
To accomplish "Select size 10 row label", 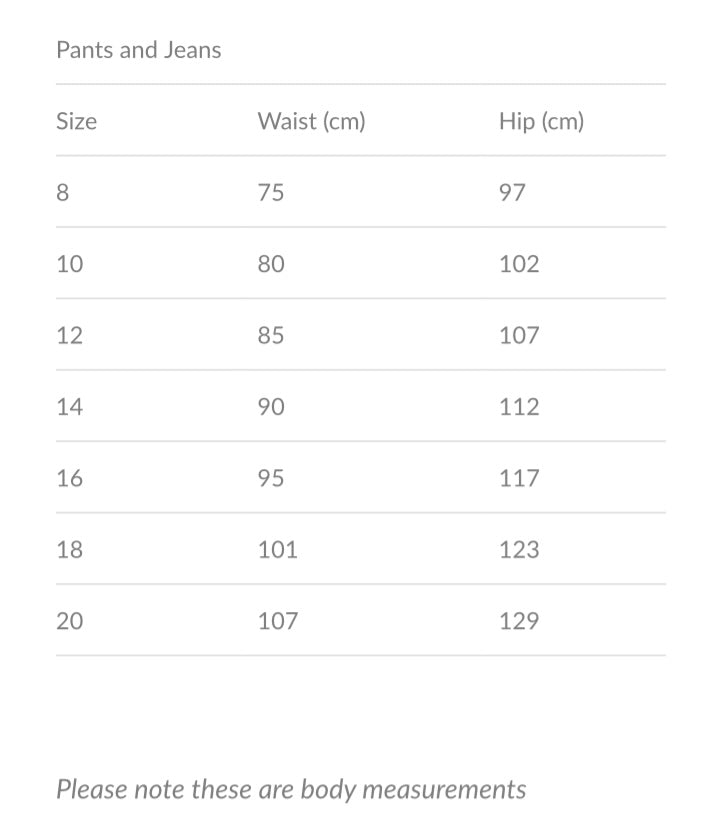I will point(70,264).
